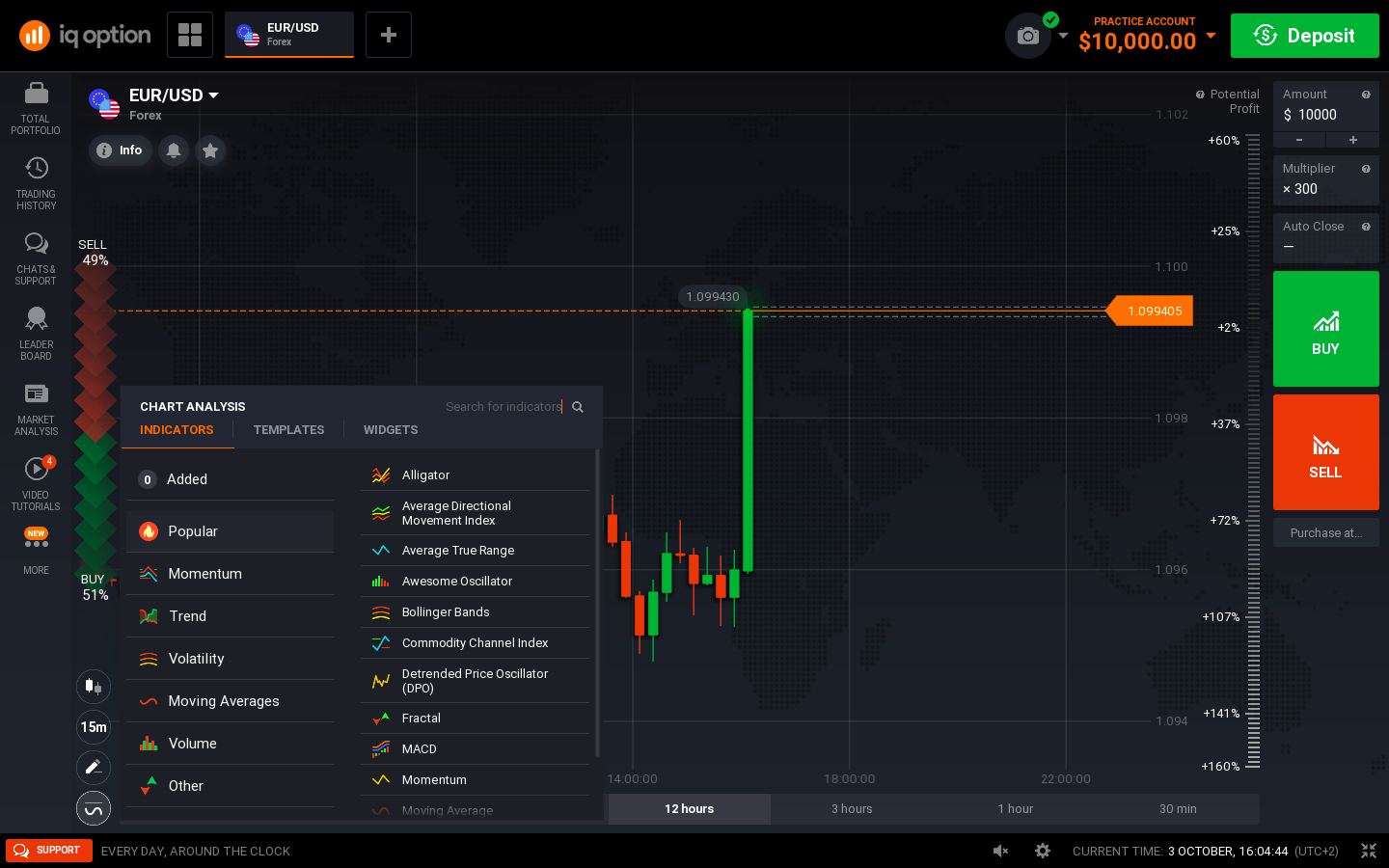The width and height of the screenshot is (1389, 868).
Task: Select the Momentum indicators category
Action: click(x=231, y=574)
